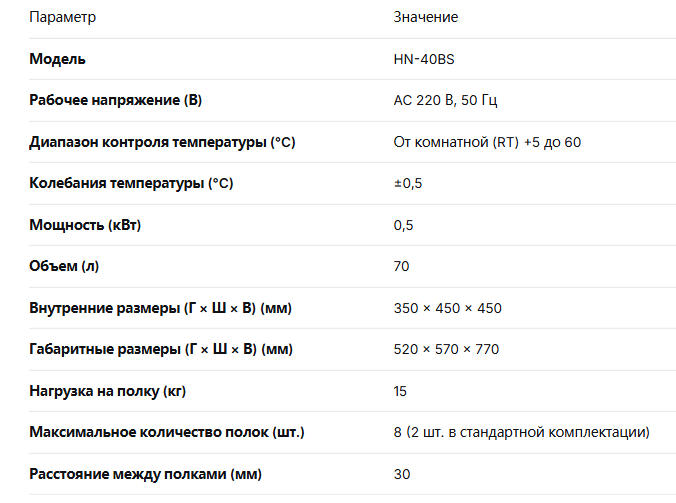Image resolution: width=676 pixels, height=503 pixels.
Task: Click the ±0,5 fluctuation value
Action: [x=408, y=183]
